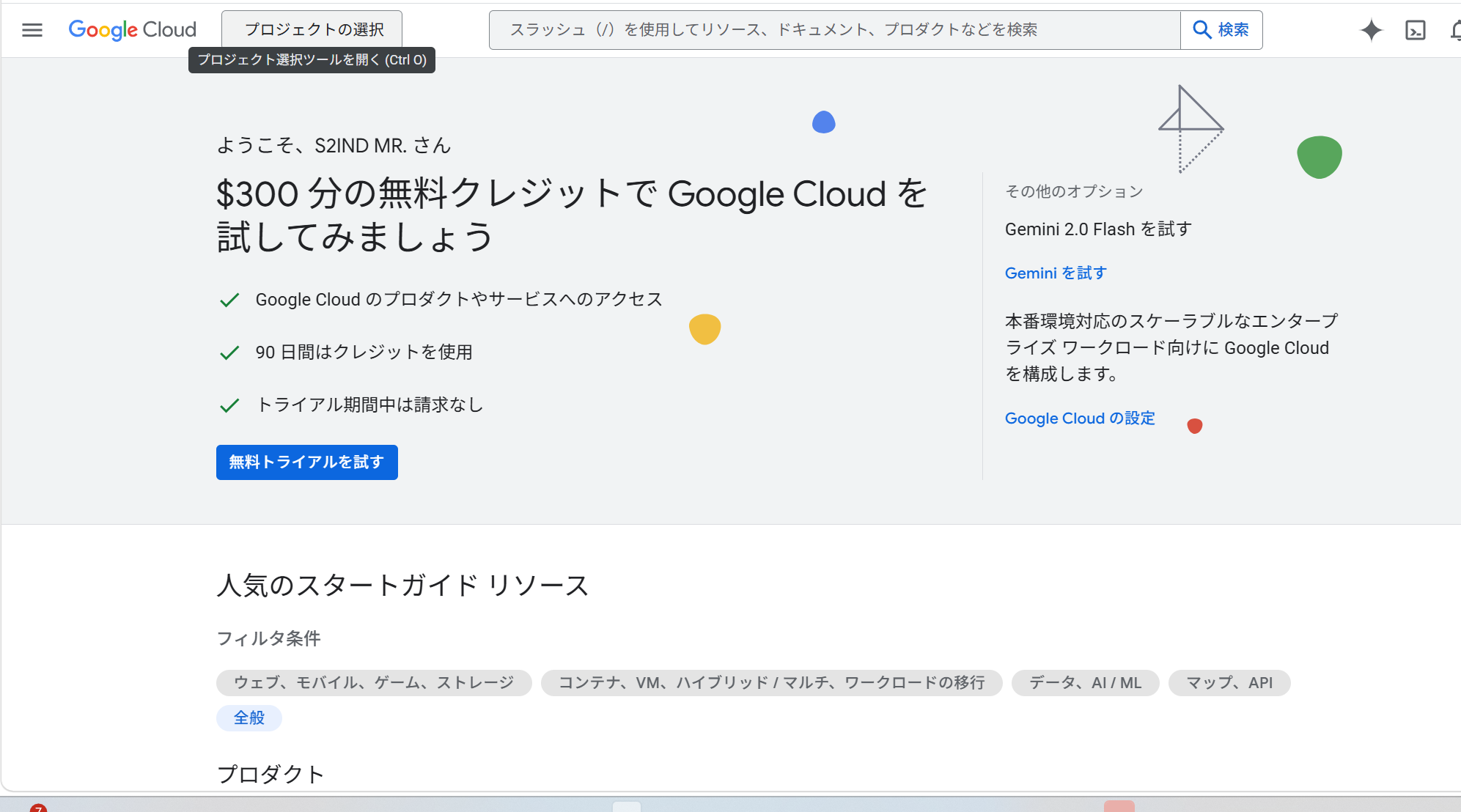Click the その他のオプション label
This screenshot has height=812, width=1461.
pyautogui.click(x=1074, y=192)
